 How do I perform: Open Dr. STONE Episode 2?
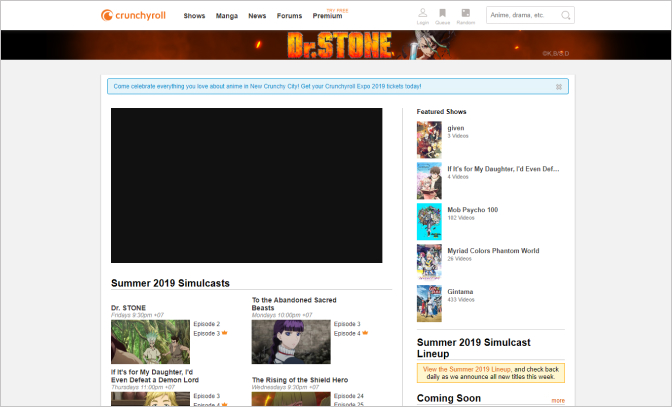(x=207, y=324)
